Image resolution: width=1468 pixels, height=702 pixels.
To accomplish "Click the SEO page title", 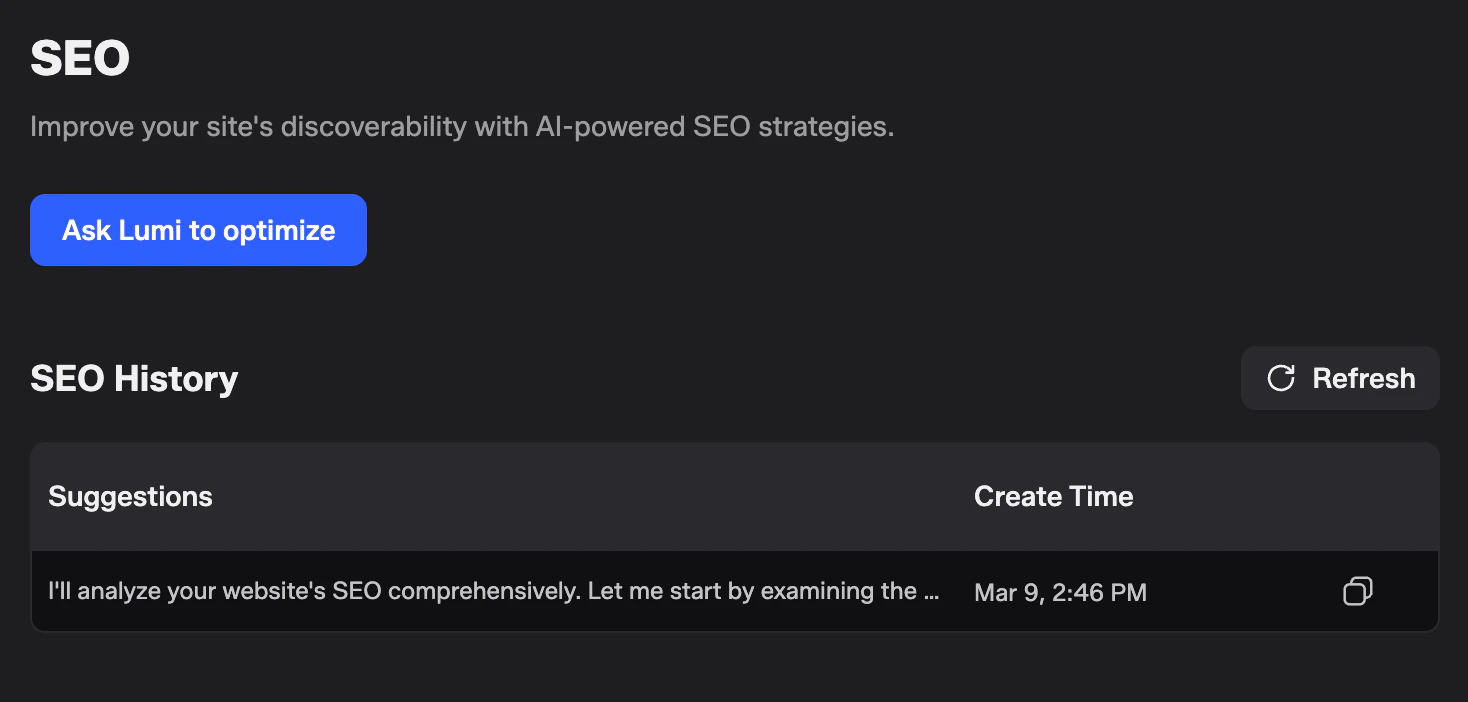I will (80, 58).
